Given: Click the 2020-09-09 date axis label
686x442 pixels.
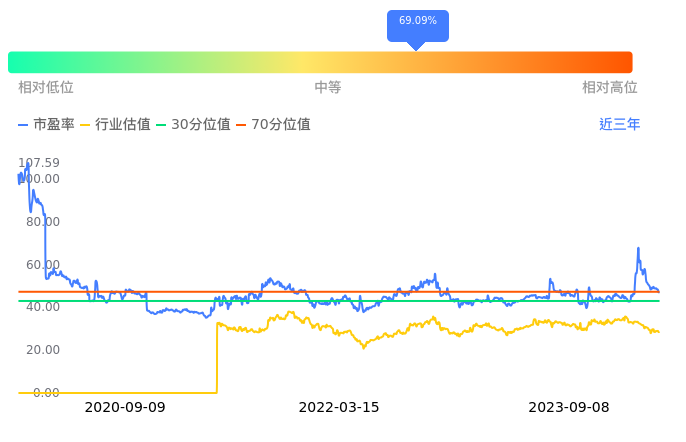Looking at the screenshot, I should coord(125,408).
